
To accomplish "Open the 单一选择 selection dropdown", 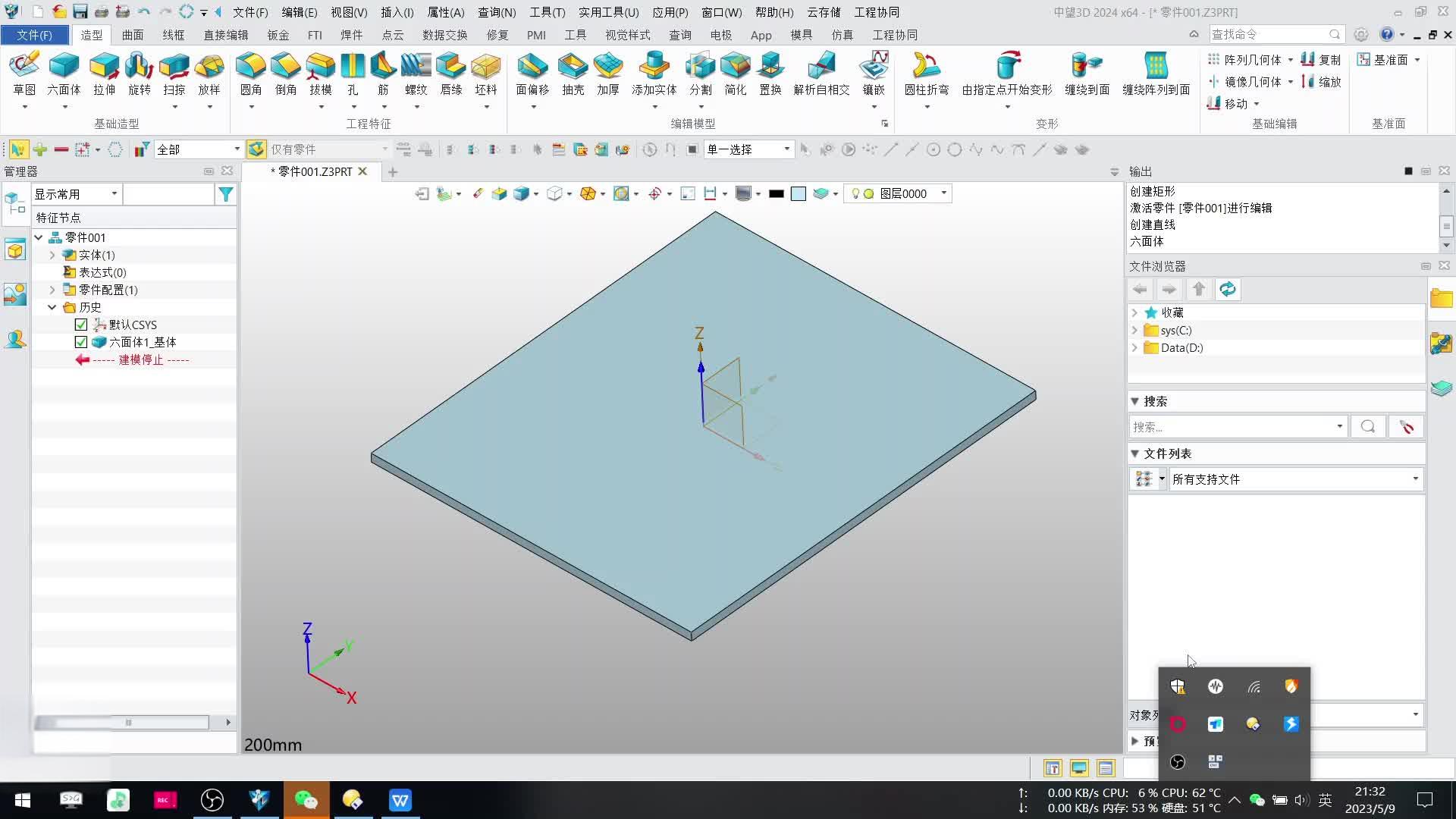I will (748, 149).
